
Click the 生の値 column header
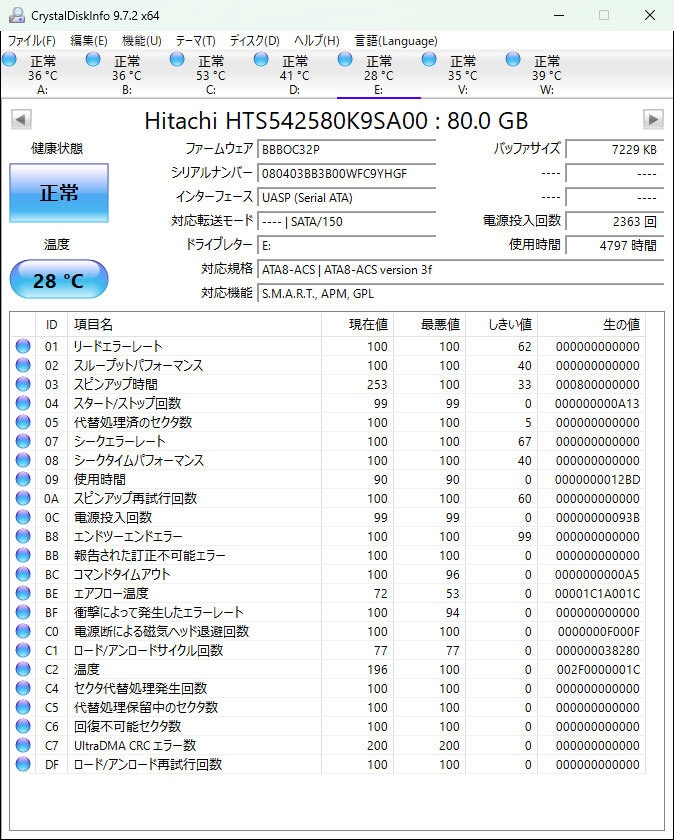tap(591, 325)
